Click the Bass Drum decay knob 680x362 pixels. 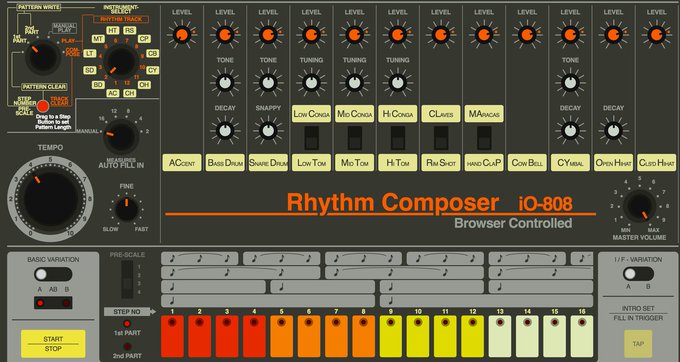[225, 130]
